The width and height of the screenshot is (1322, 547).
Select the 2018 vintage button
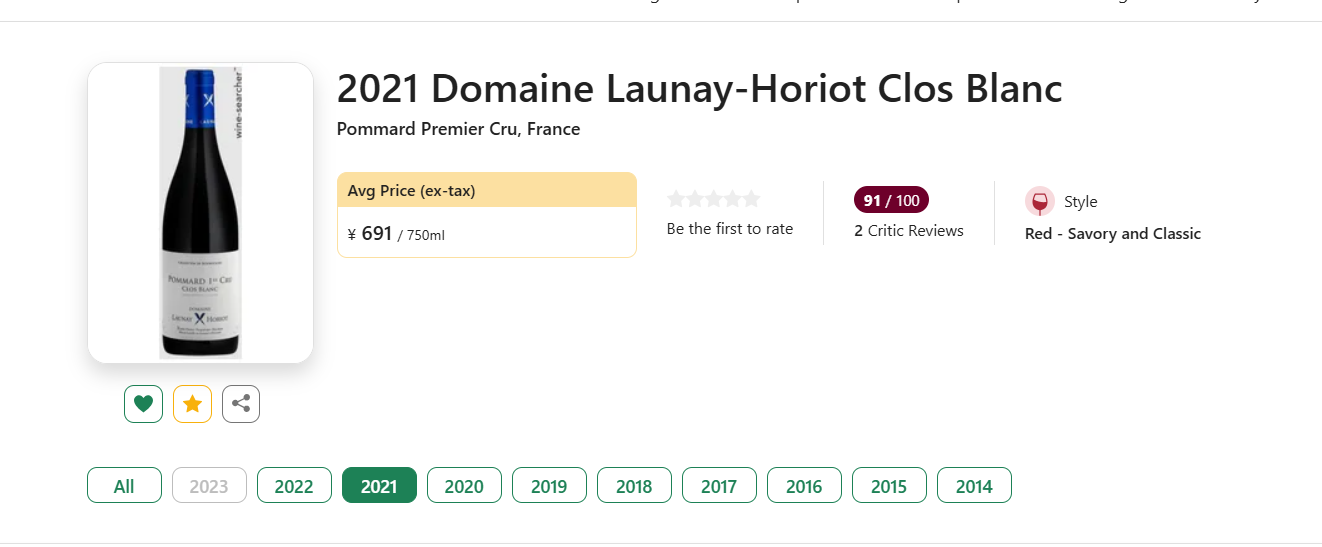(x=634, y=486)
